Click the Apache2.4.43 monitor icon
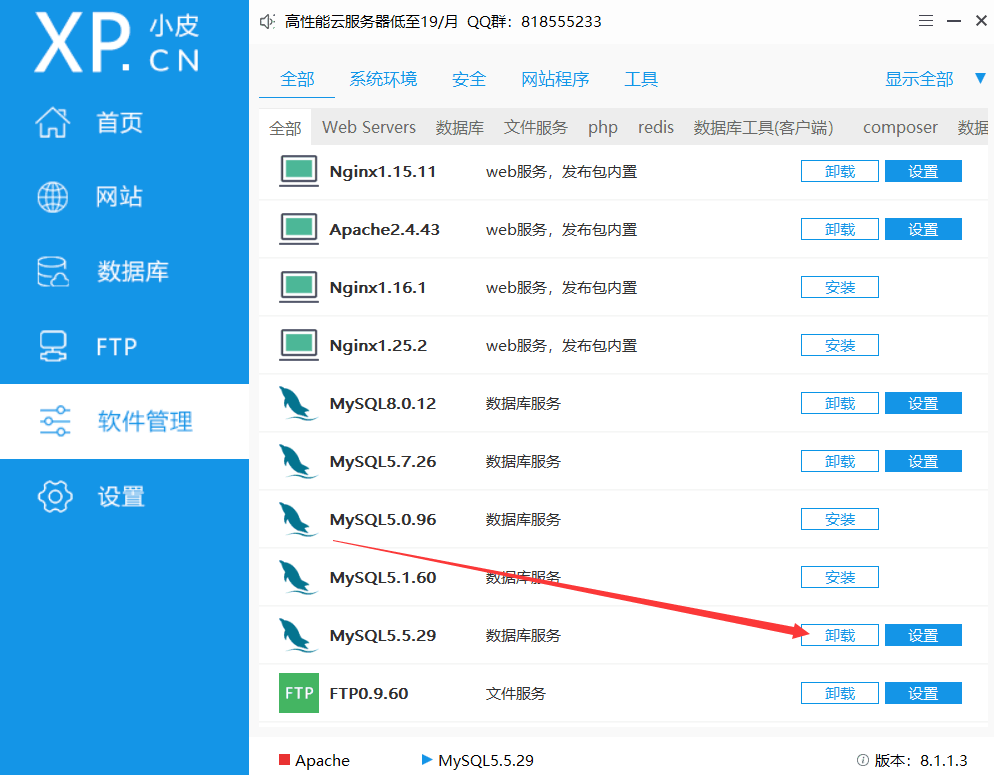The width and height of the screenshot is (994, 775). (299, 229)
